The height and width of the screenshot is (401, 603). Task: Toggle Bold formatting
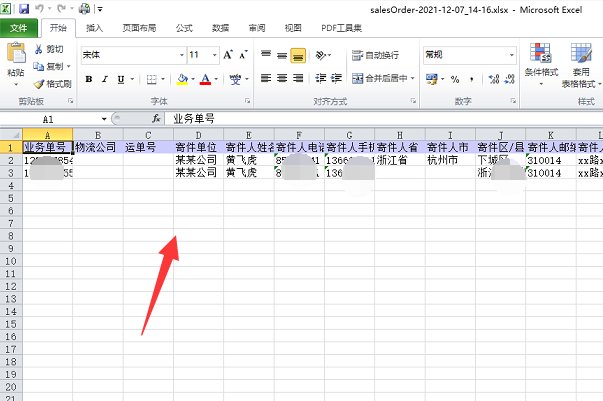[89, 79]
